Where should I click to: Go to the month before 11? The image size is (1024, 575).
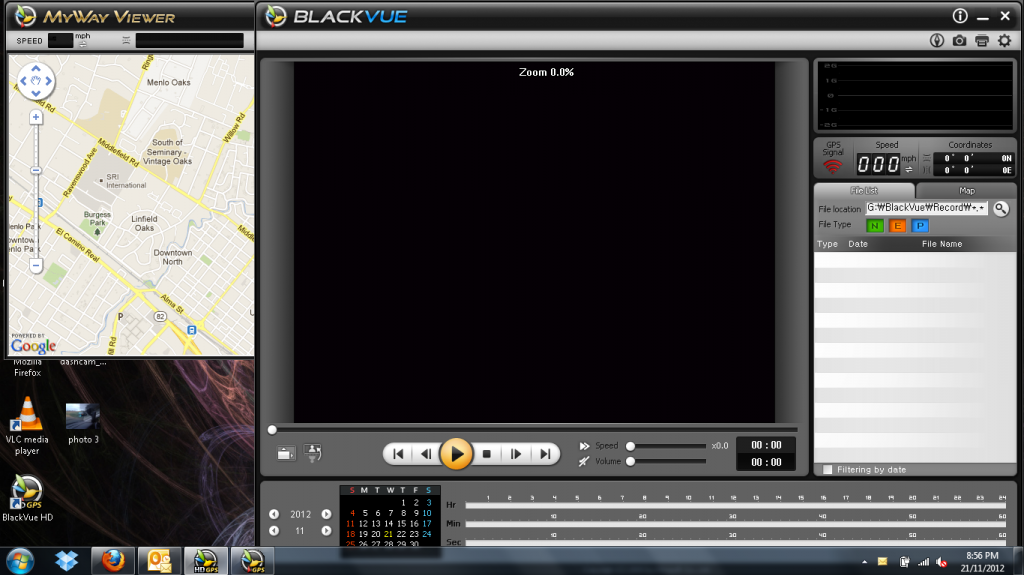tap(274, 531)
